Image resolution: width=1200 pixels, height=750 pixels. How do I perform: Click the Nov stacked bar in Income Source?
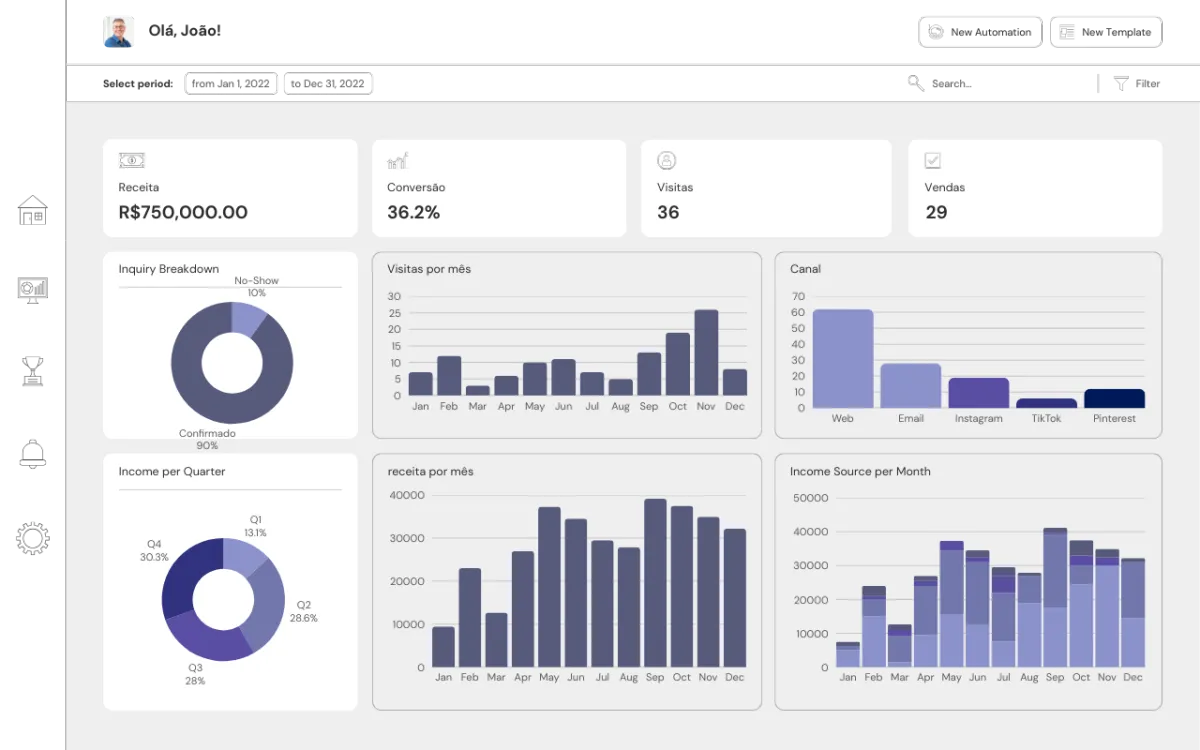tap(1107, 608)
